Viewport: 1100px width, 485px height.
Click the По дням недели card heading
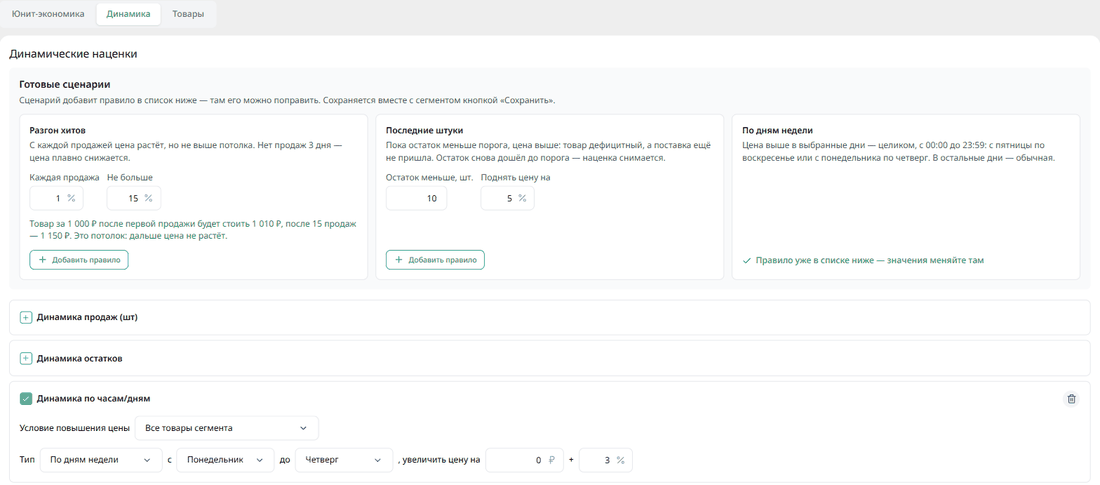777,131
